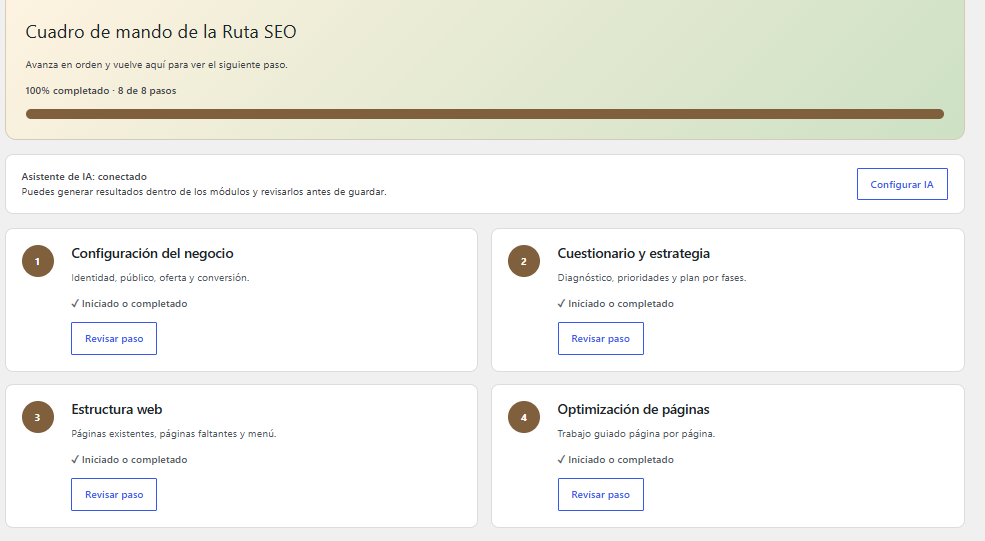Click the step 1 number badge
The height and width of the screenshot is (541, 985).
click(x=38, y=261)
